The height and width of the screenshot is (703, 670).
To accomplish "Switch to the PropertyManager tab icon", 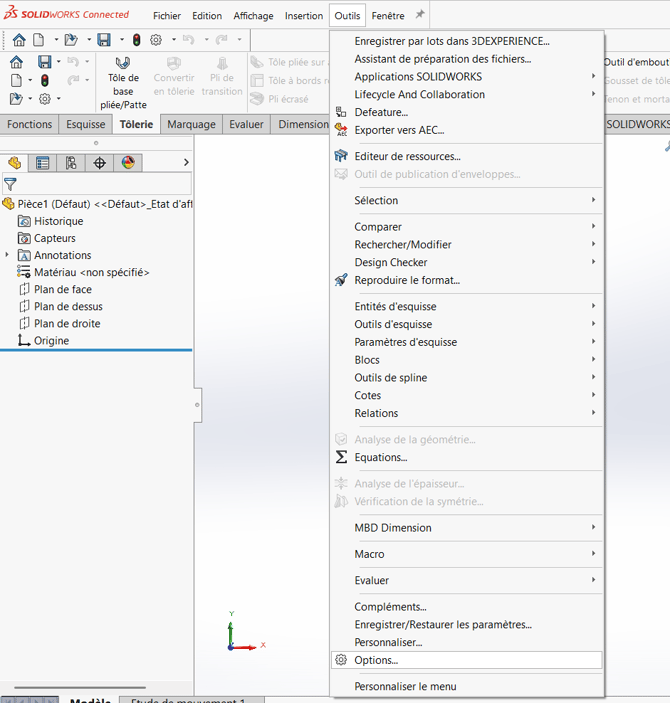I will 43,163.
